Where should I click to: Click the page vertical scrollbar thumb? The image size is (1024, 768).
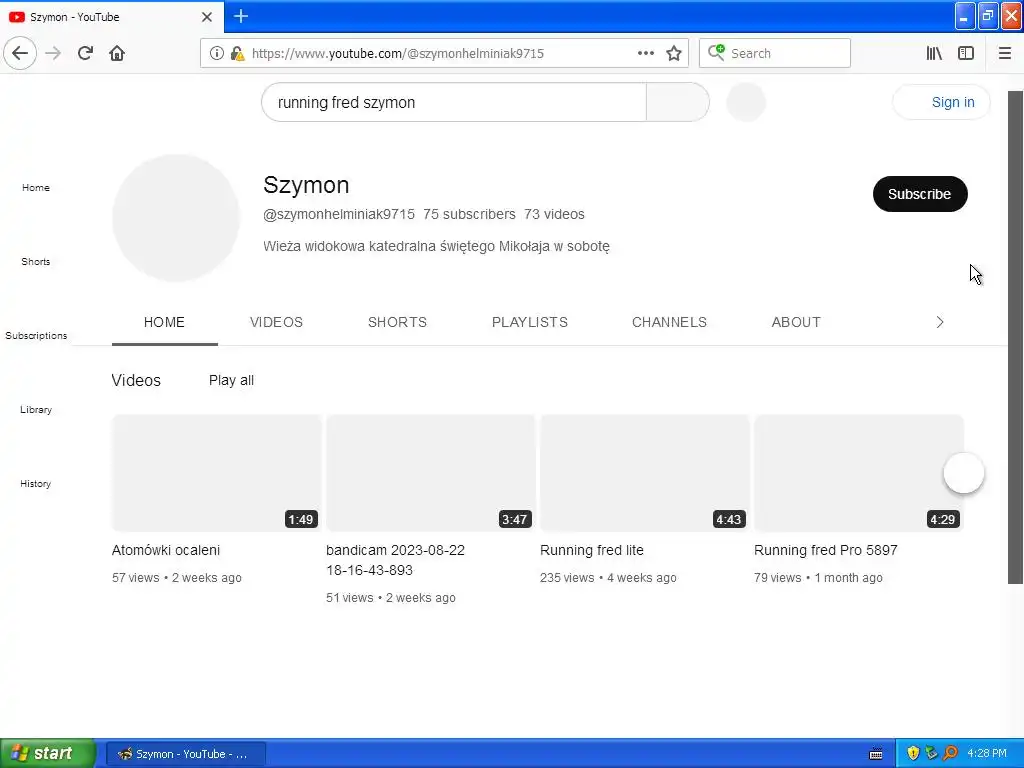pos(1015,338)
